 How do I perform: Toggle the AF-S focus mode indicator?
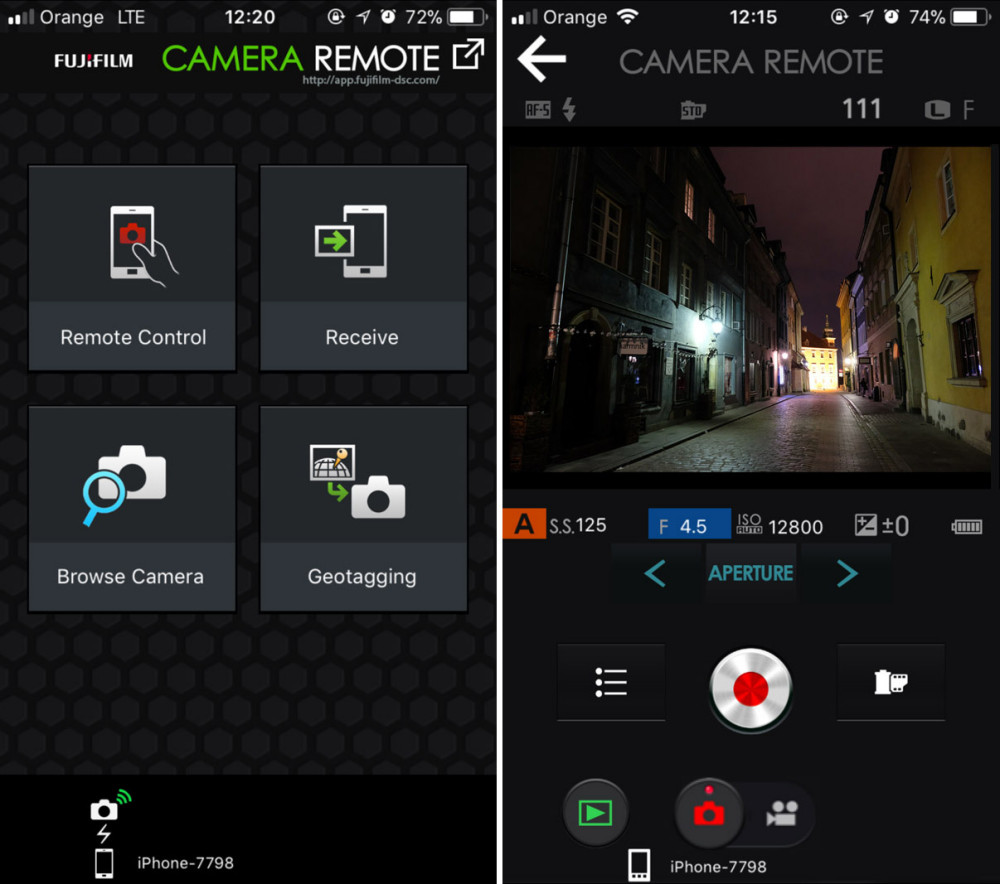pyautogui.click(x=538, y=110)
